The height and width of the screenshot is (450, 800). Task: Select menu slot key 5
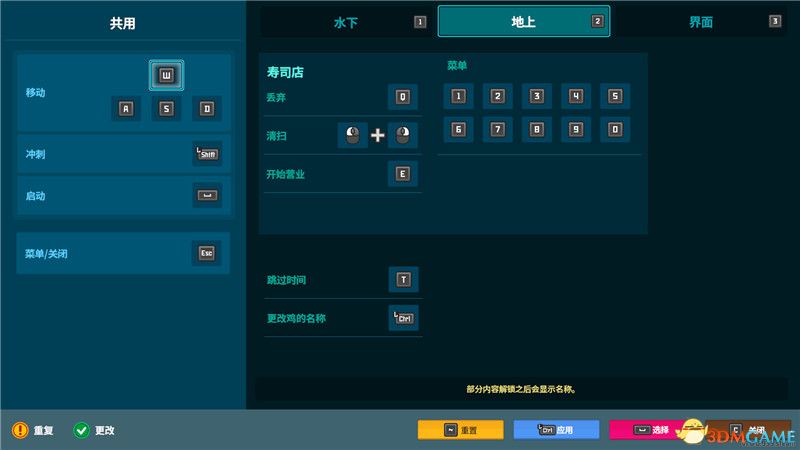[615, 96]
